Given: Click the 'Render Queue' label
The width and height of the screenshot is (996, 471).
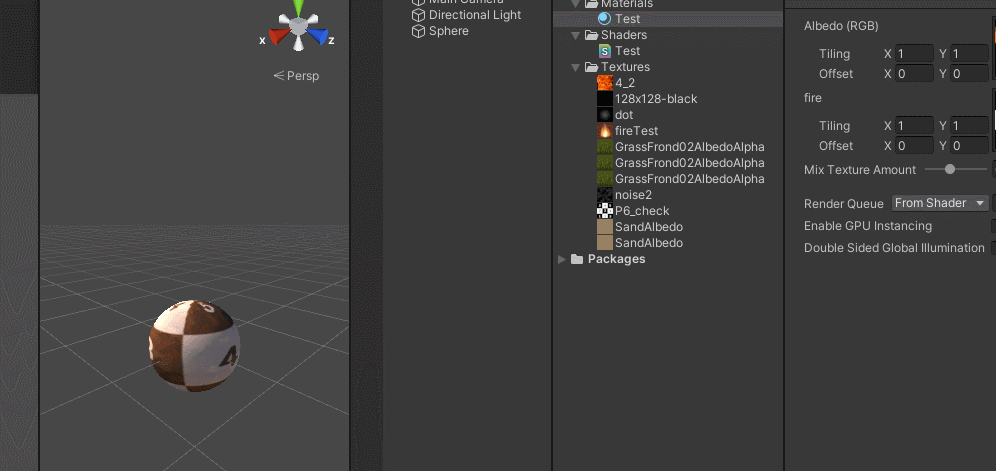Looking at the screenshot, I should [x=844, y=204].
